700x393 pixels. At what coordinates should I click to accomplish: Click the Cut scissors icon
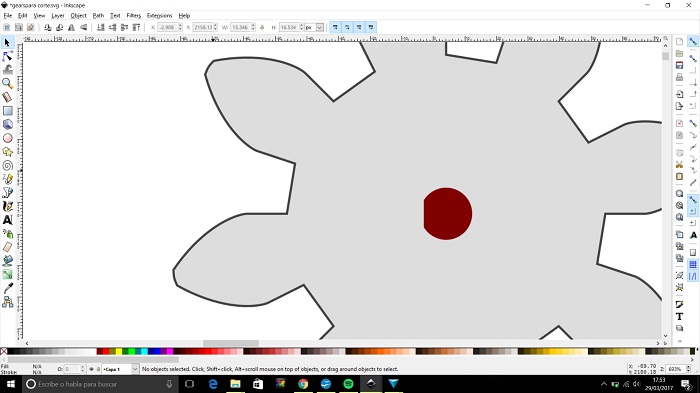tap(679, 164)
